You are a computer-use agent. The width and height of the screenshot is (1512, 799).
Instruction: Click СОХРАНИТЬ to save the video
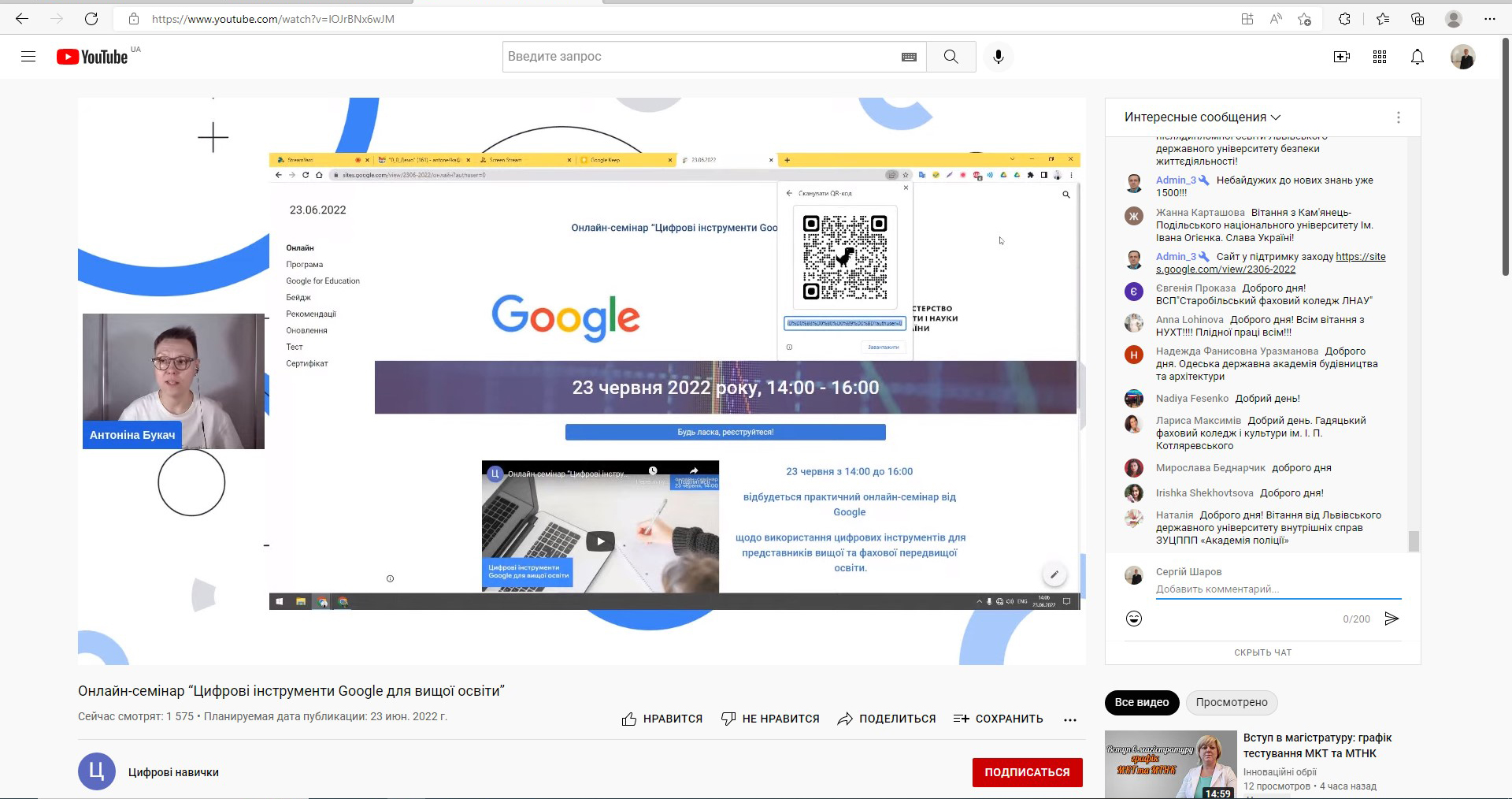pyautogui.click(x=998, y=719)
